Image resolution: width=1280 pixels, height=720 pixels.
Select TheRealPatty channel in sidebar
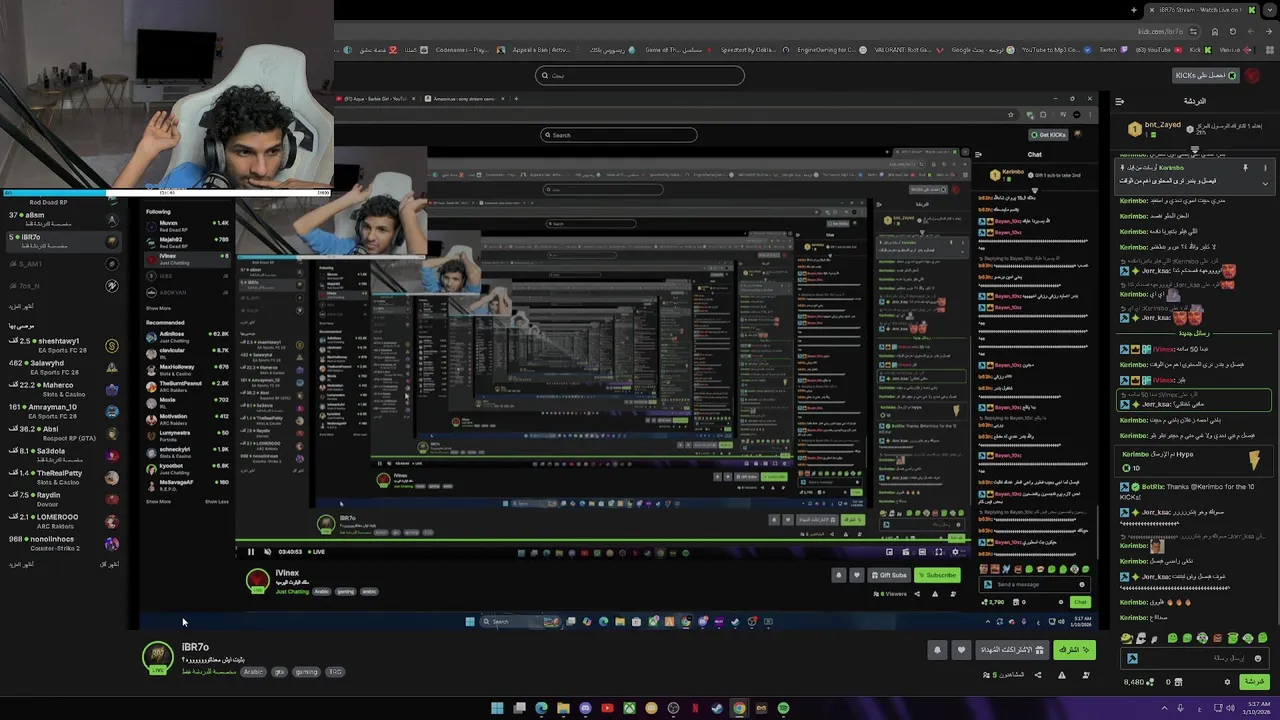tap(64, 477)
